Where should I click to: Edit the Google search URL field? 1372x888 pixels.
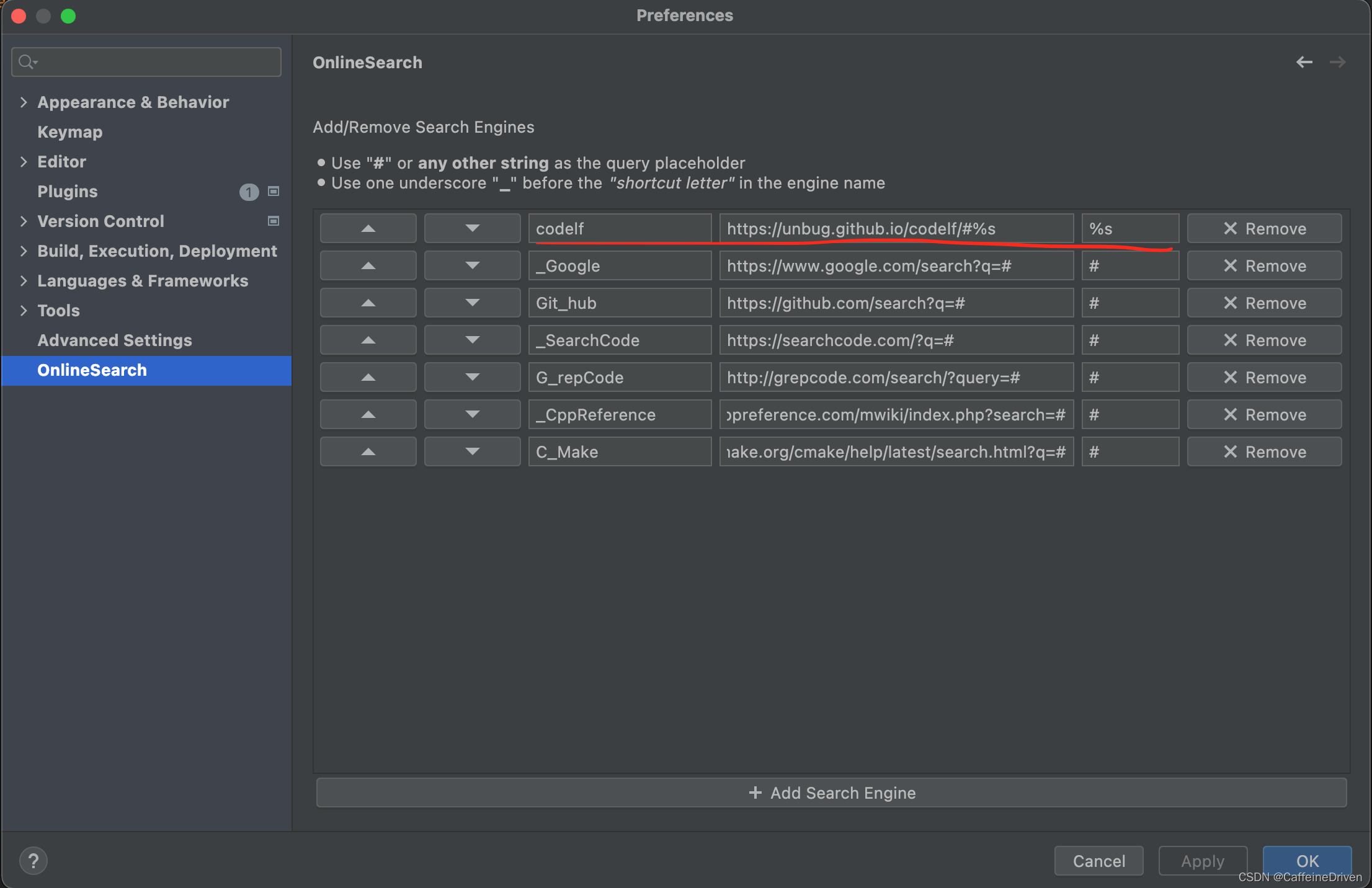pos(896,265)
